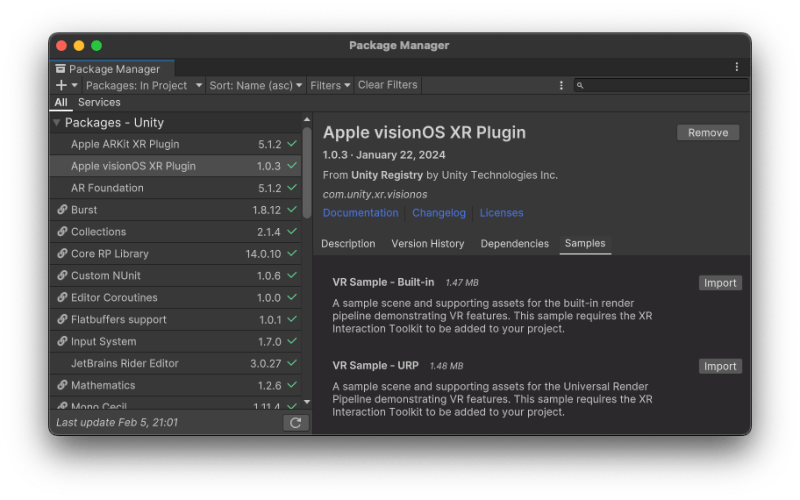Click checkmark icon for Burst 1.8.12
This screenshot has height=500, width=800.
292,210
